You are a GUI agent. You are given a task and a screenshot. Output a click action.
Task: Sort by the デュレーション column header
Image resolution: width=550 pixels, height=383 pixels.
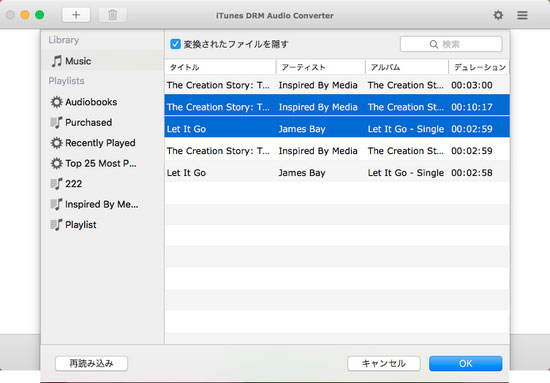(479, 67)
